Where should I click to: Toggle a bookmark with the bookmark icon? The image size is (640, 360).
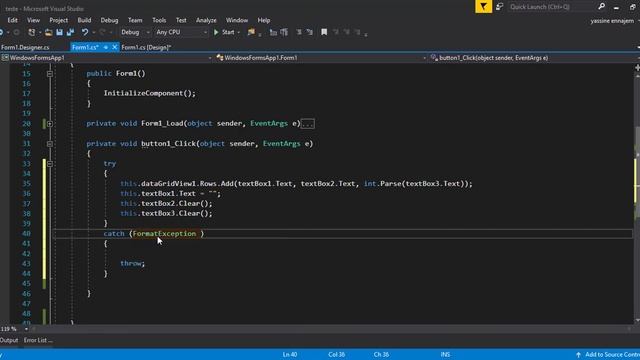click(324, 32)
